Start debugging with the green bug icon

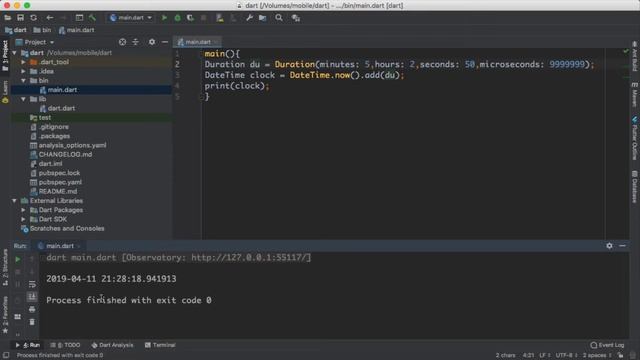(x=177, y=18)
